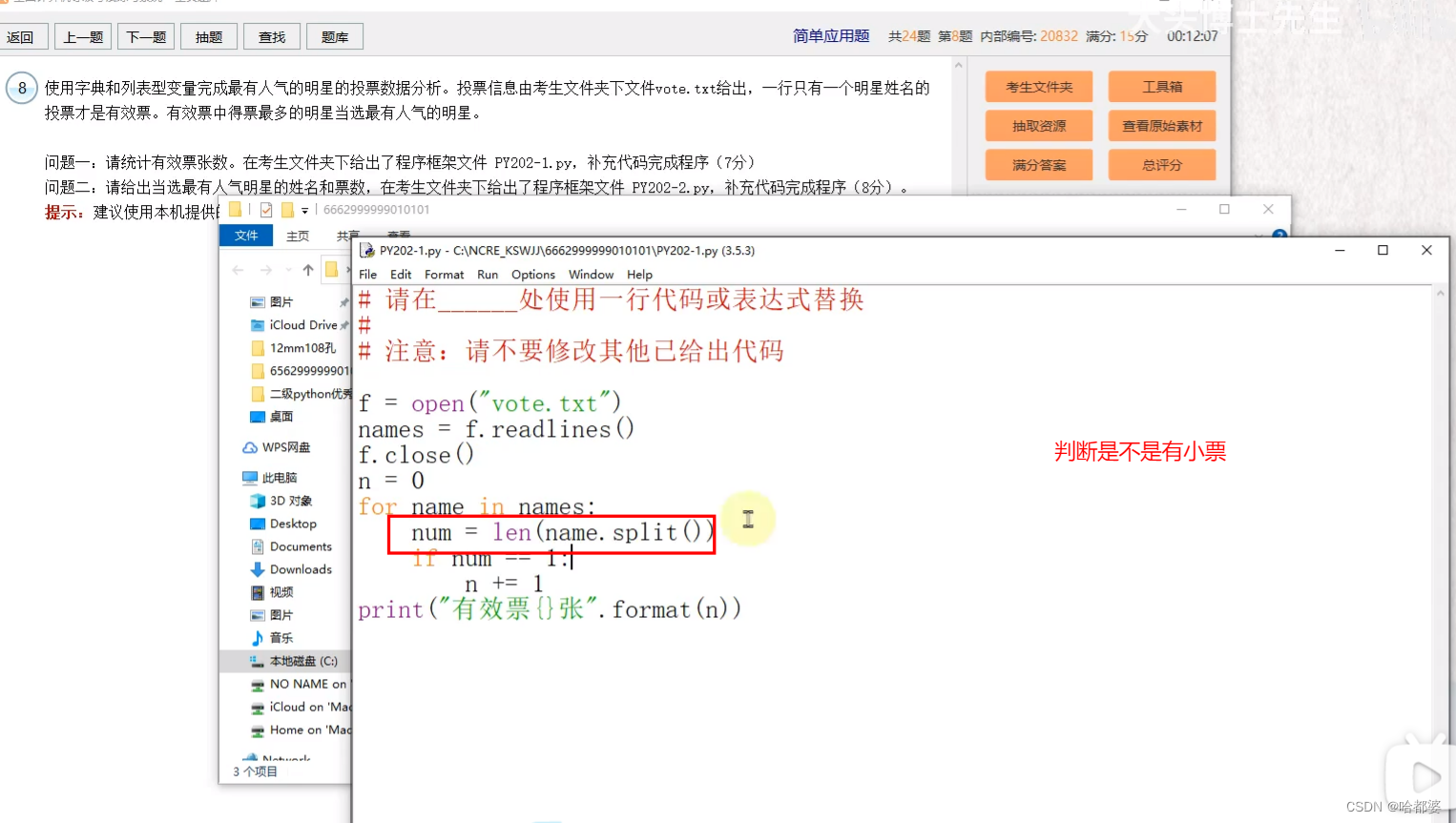The height and width of the screenshot is (823, 1456).
Task: Click the new folder icon in Explorer title bar
Action: point(287,210)
